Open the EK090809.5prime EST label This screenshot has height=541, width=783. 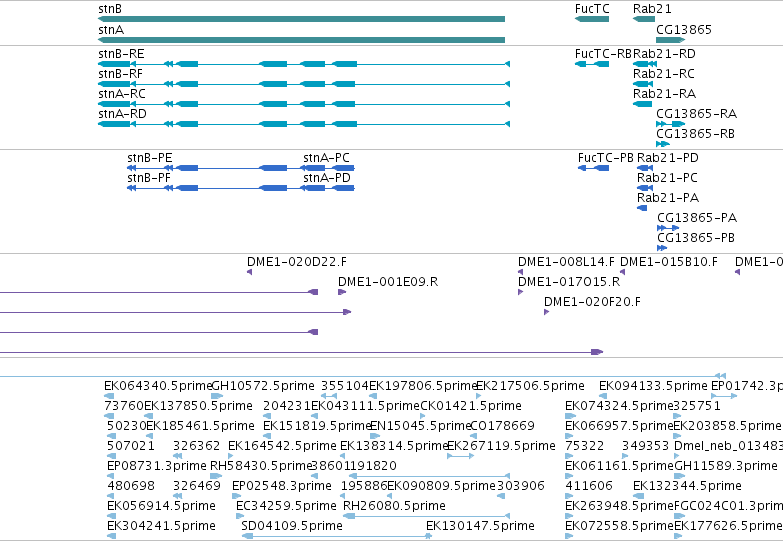(x=441, y=486)
